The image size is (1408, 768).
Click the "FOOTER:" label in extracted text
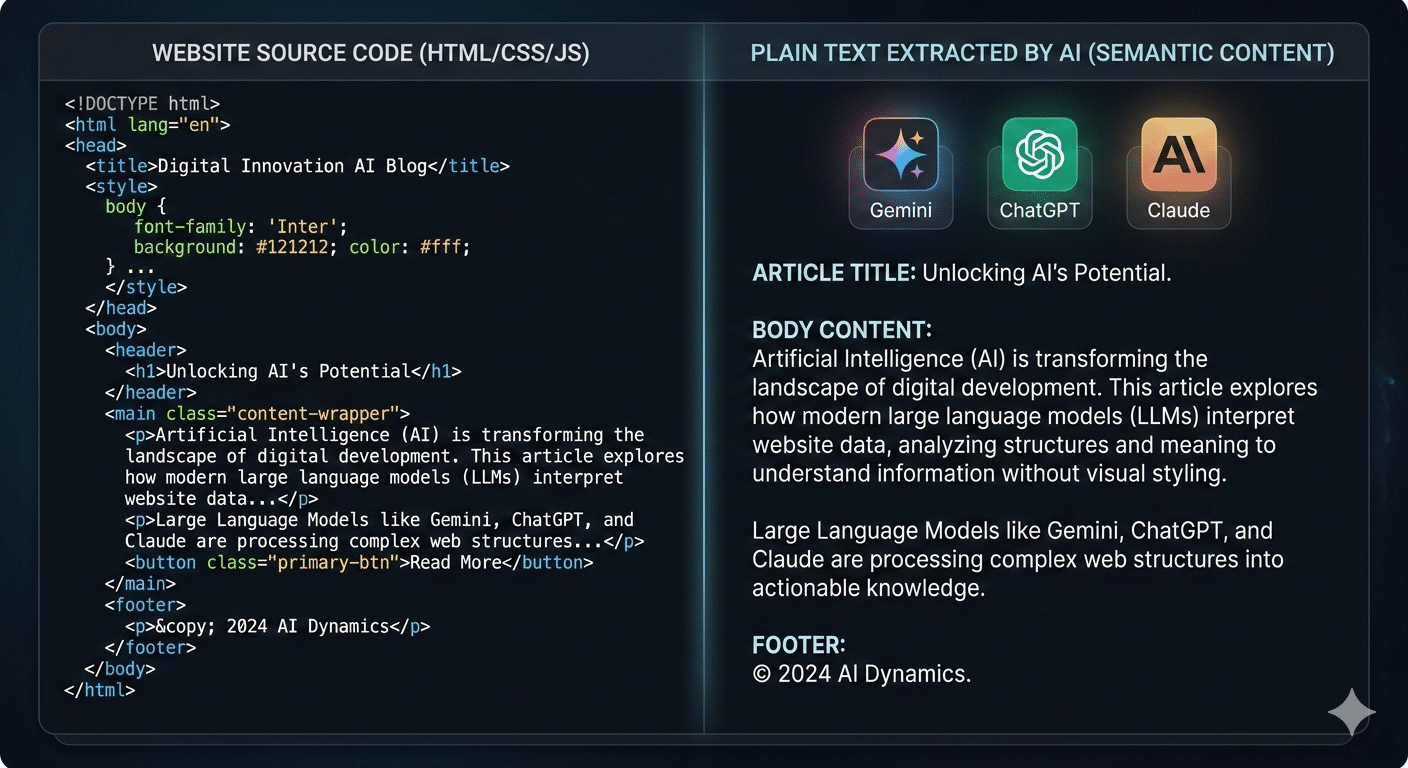[x=799, y=645]
